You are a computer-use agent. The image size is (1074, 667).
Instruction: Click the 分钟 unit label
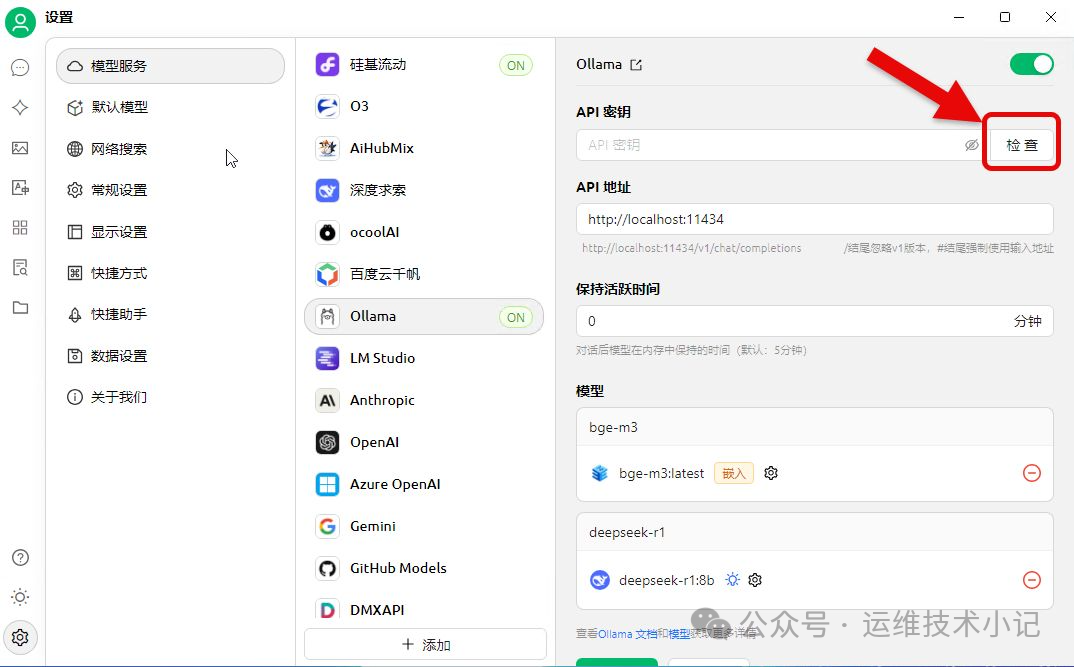[x=1027, y=321]
